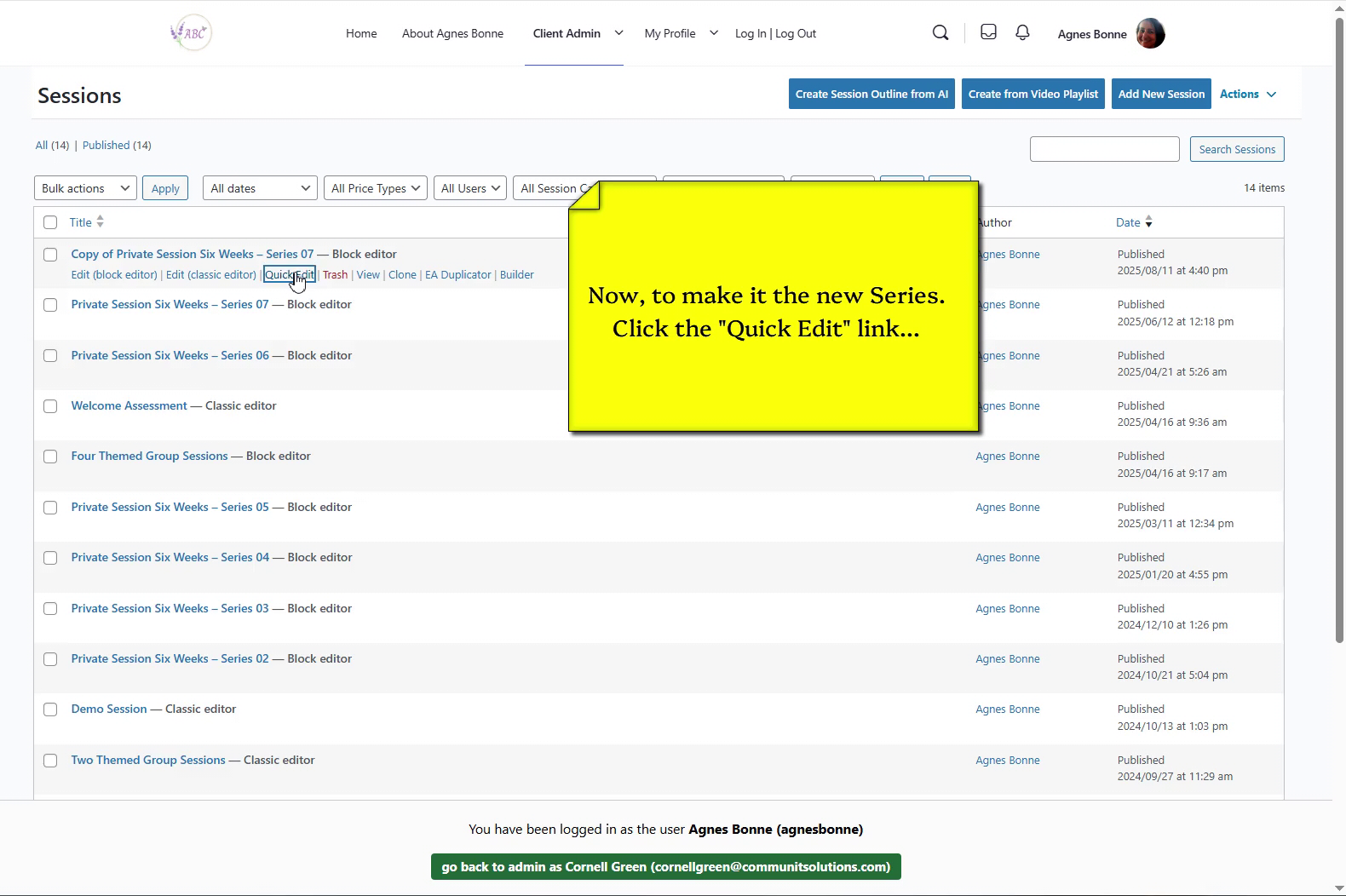Sort sessions by Date arrow
This screenshot has width=1346, height=896.
click(x=1148, y=222)
